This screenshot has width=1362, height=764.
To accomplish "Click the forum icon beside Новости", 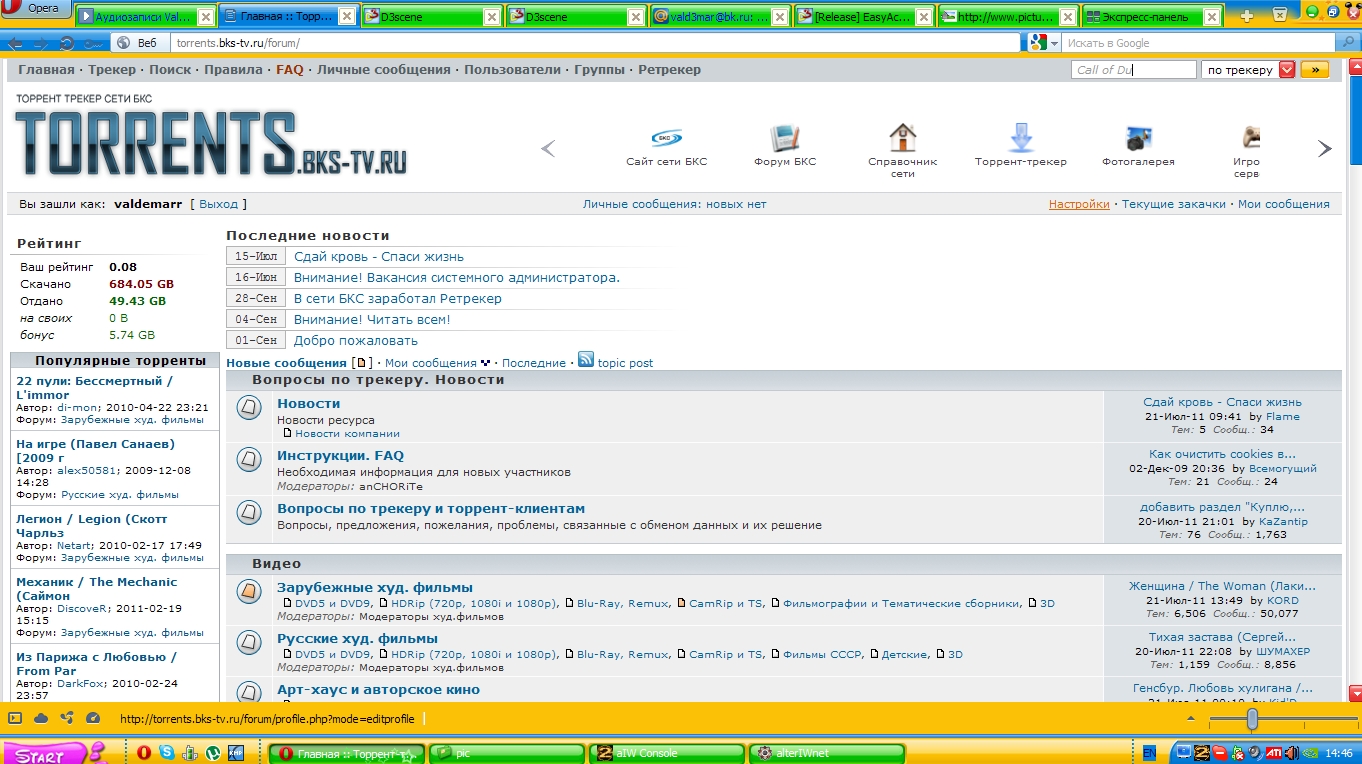I will click(x=249, y=408).
